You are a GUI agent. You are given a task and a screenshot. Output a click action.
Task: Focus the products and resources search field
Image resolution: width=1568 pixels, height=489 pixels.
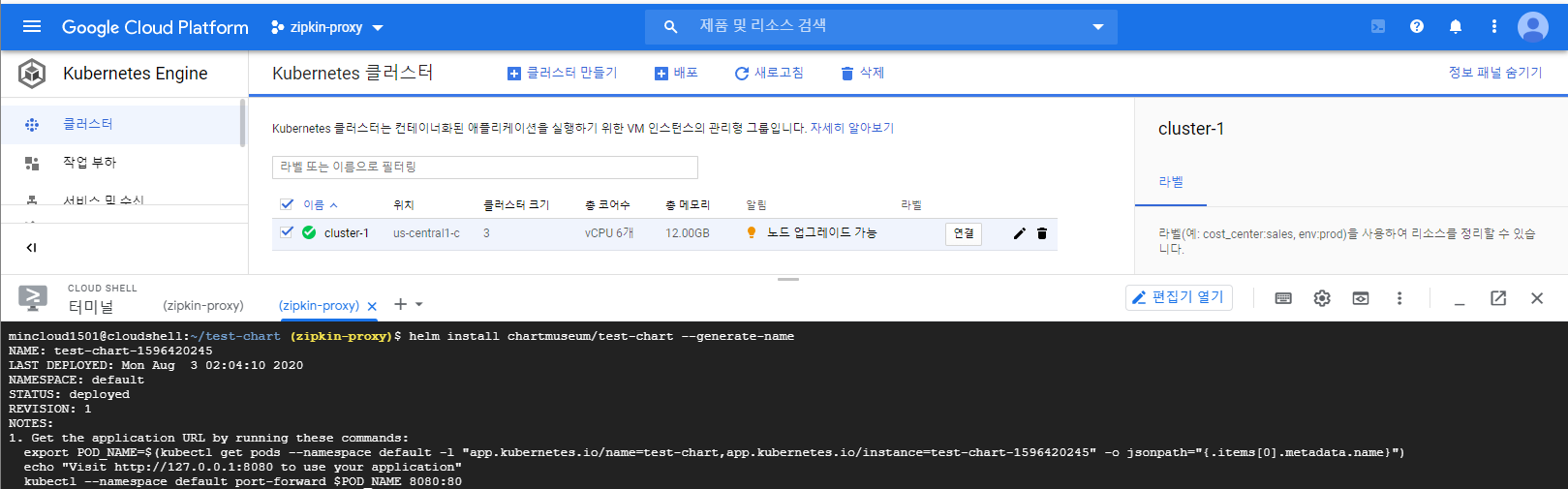click(x=881, y=27)
